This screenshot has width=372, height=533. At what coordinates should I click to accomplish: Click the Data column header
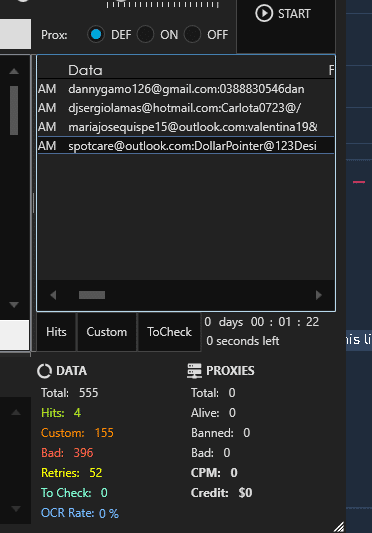click(x=85, y=70)
